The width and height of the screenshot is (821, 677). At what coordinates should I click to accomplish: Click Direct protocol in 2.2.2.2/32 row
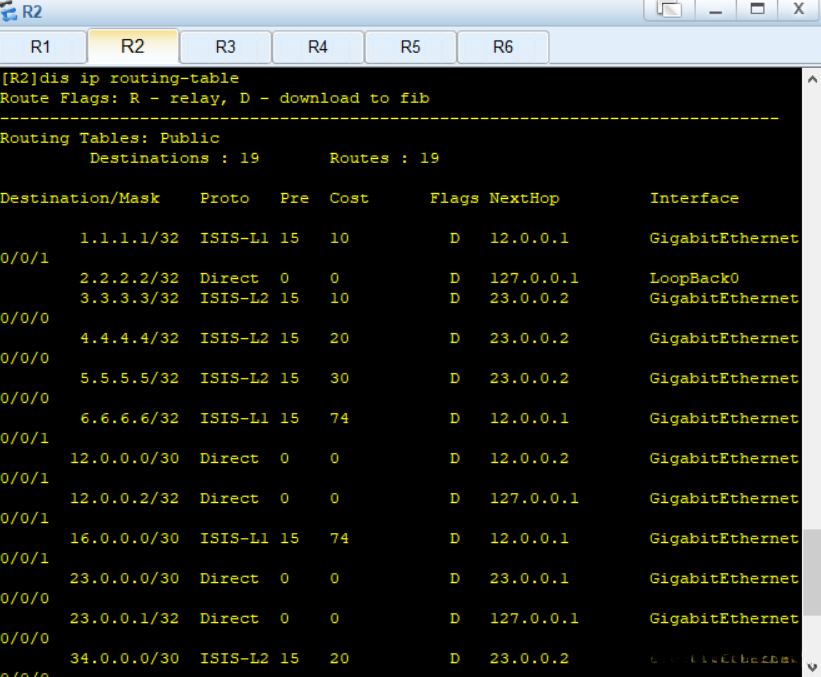(229, 278)
